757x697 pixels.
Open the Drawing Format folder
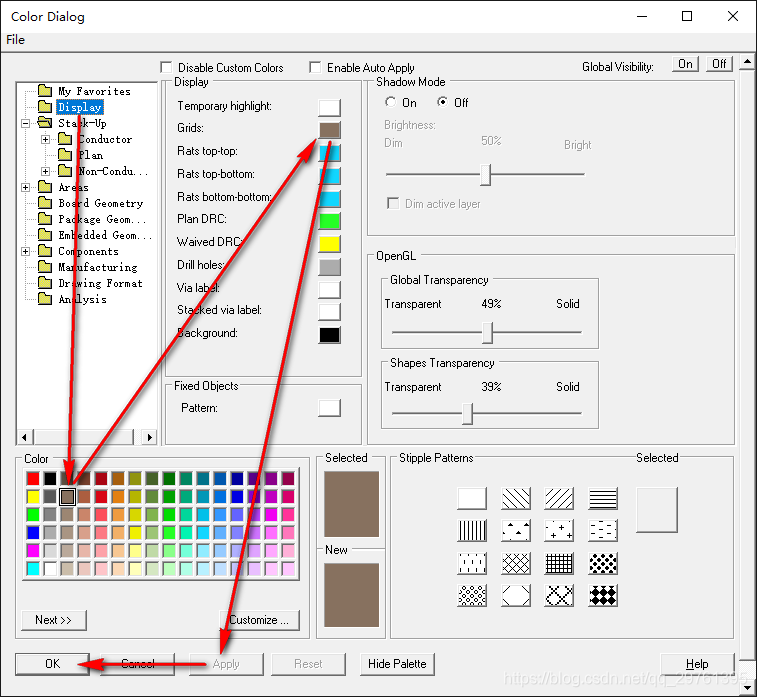[99, 283]
